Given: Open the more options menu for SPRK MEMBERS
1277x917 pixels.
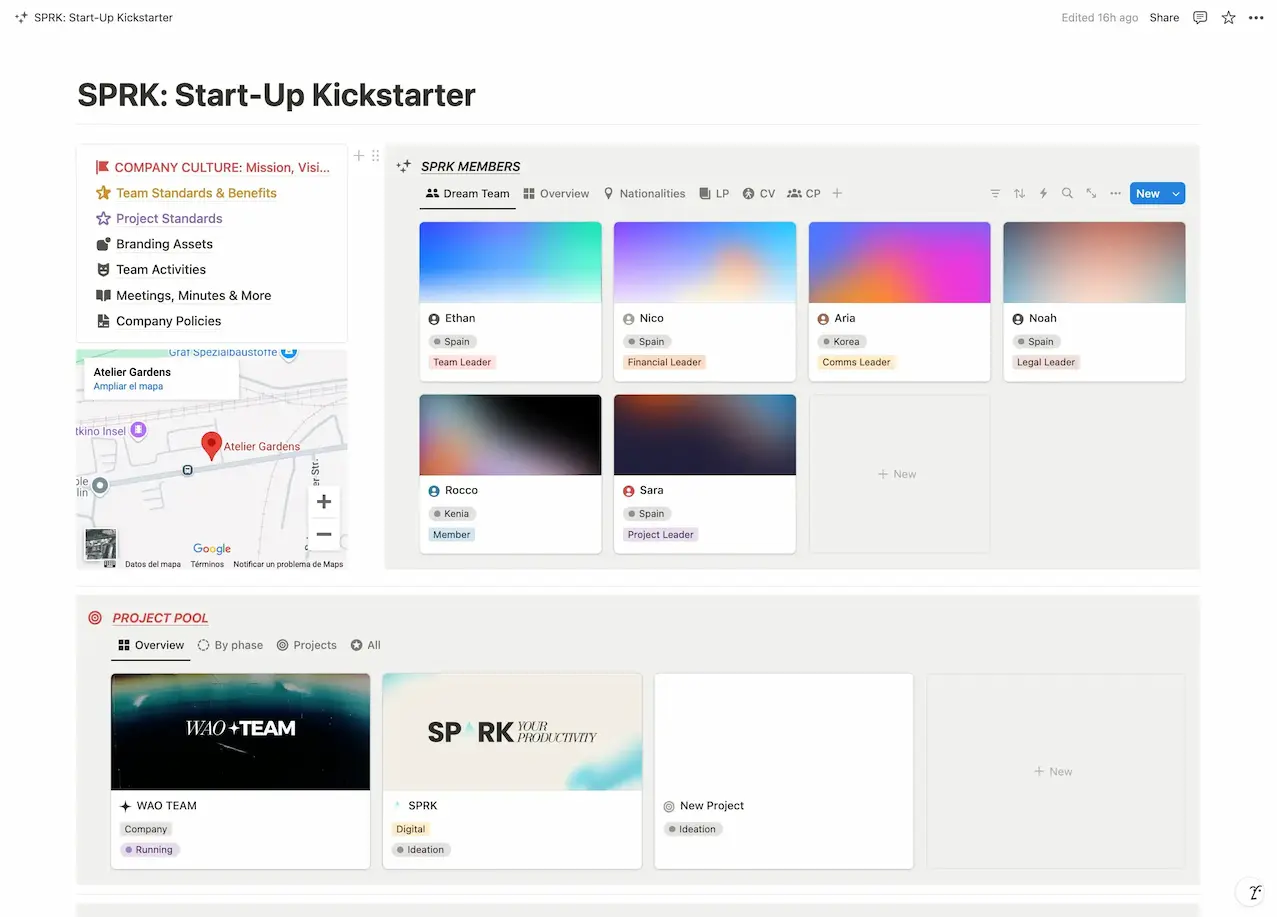Looking at the screenshot, I should [1115, 193].
